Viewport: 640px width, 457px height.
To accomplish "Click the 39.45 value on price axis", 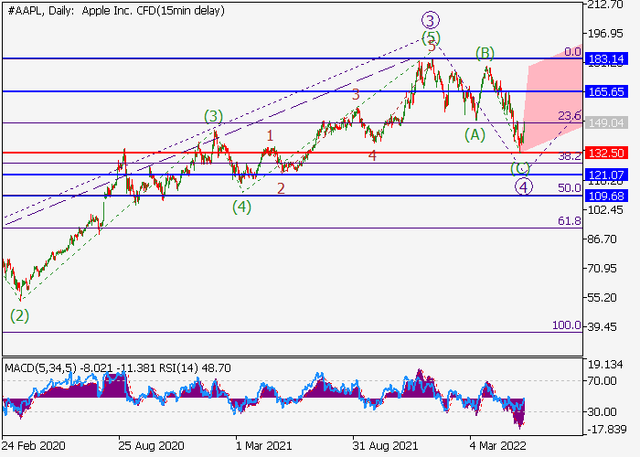I will point(602,327).
